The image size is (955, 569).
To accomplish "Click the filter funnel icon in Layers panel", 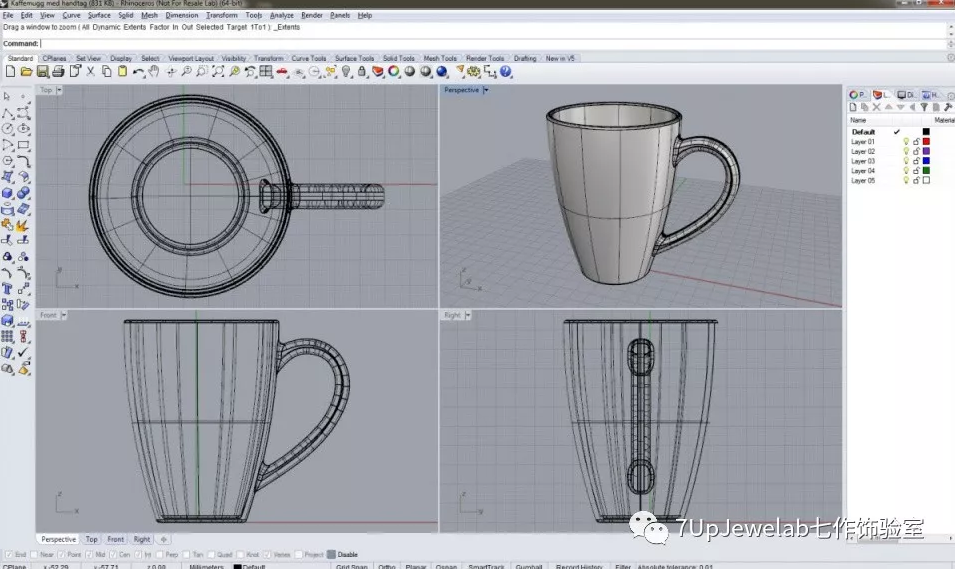I will click(925, 107).
